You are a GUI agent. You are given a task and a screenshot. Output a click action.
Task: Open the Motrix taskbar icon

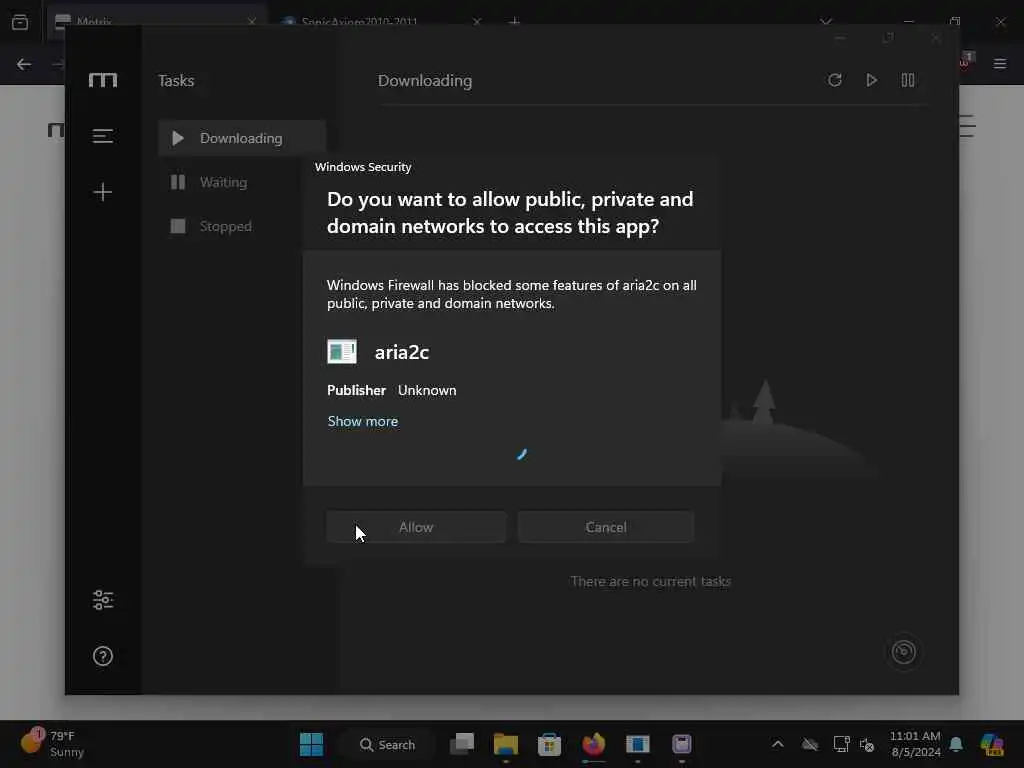click(682, 744)
